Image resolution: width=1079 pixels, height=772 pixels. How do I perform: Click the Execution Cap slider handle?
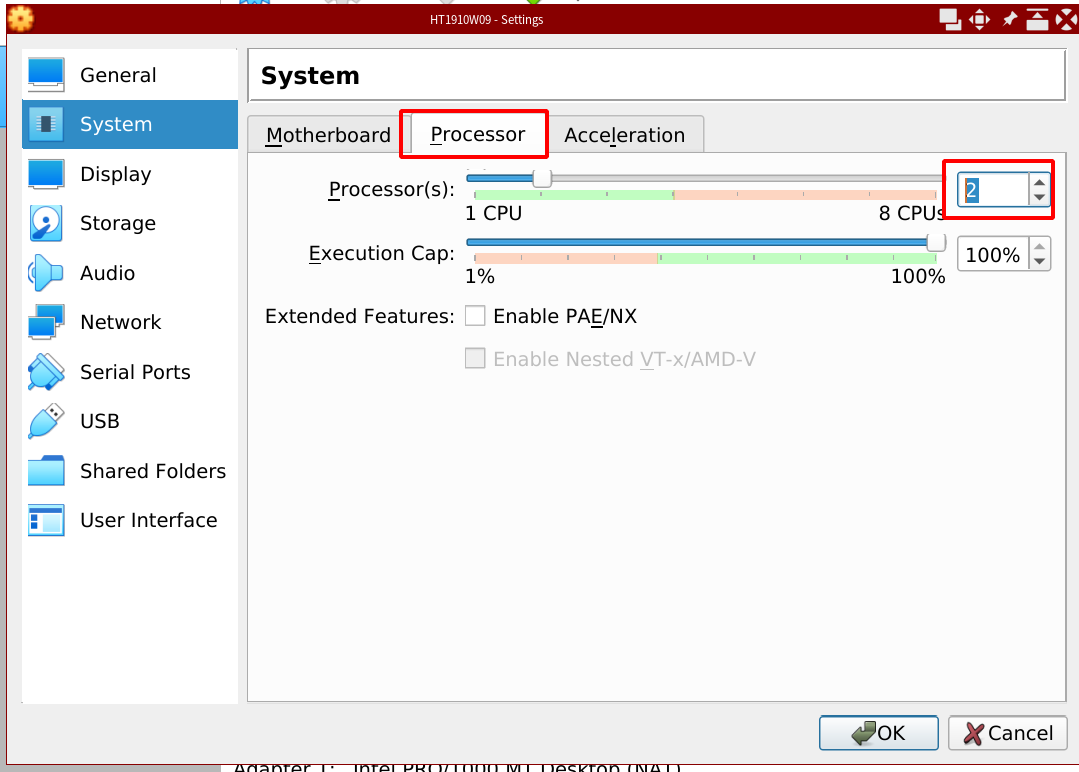936,242
